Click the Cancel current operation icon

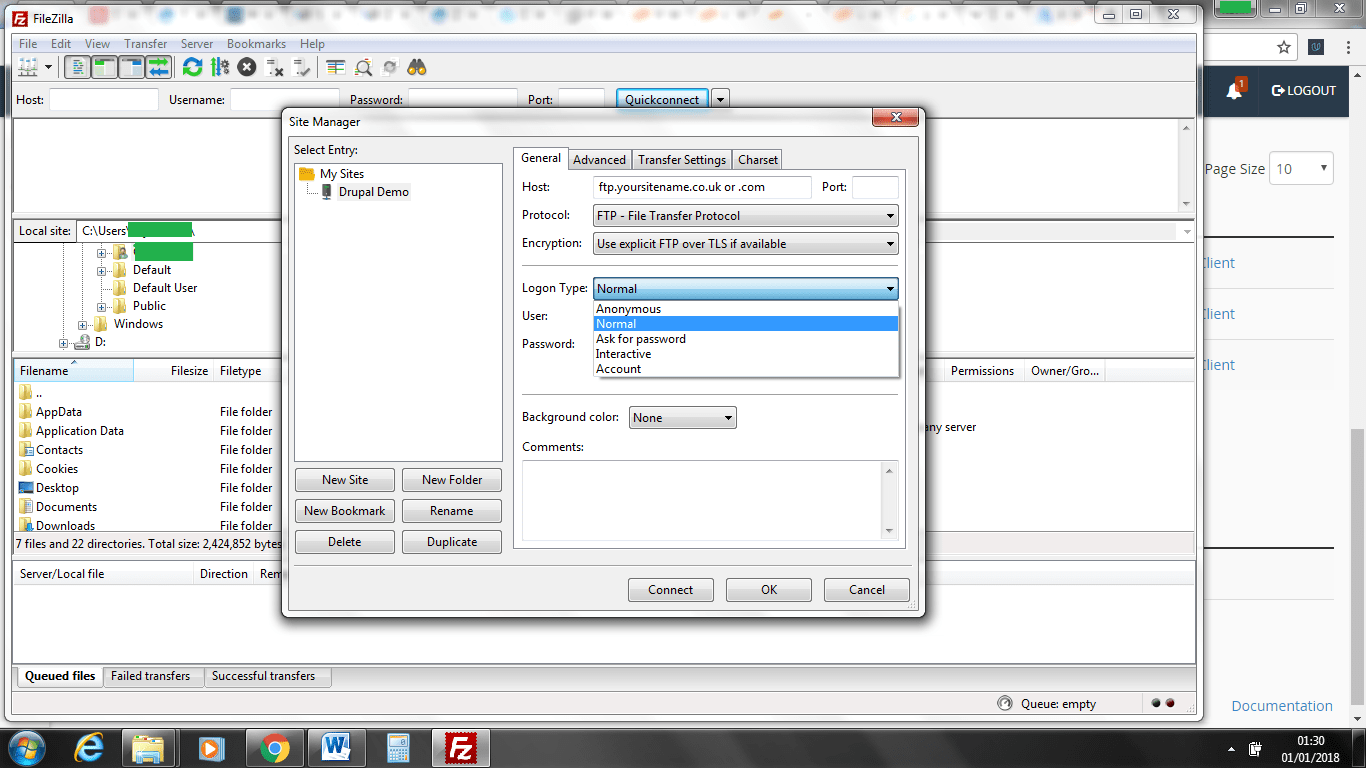tap(246, 67)
